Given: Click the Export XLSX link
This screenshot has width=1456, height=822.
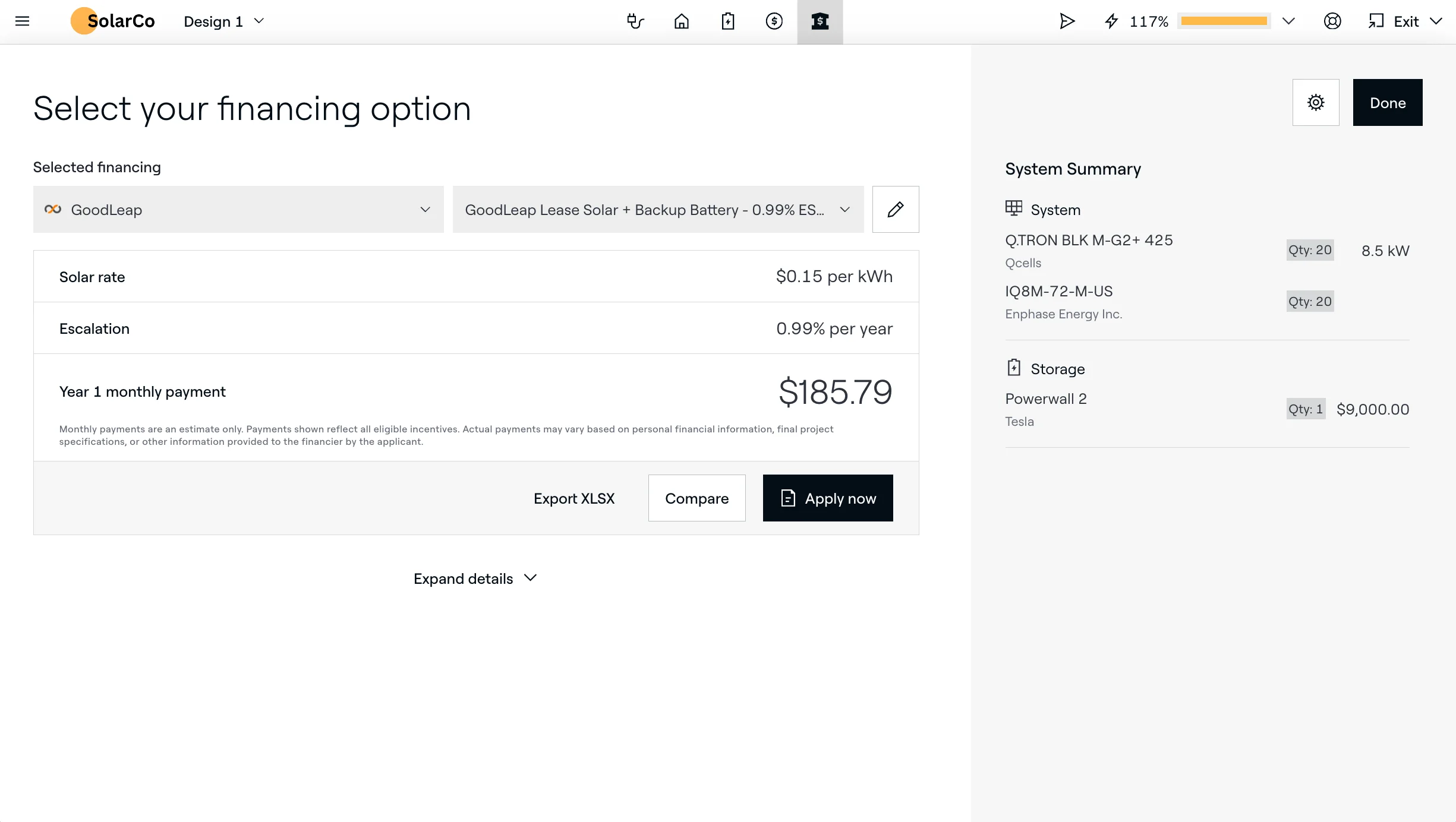Looking at the screenshot, I should 574,498.
